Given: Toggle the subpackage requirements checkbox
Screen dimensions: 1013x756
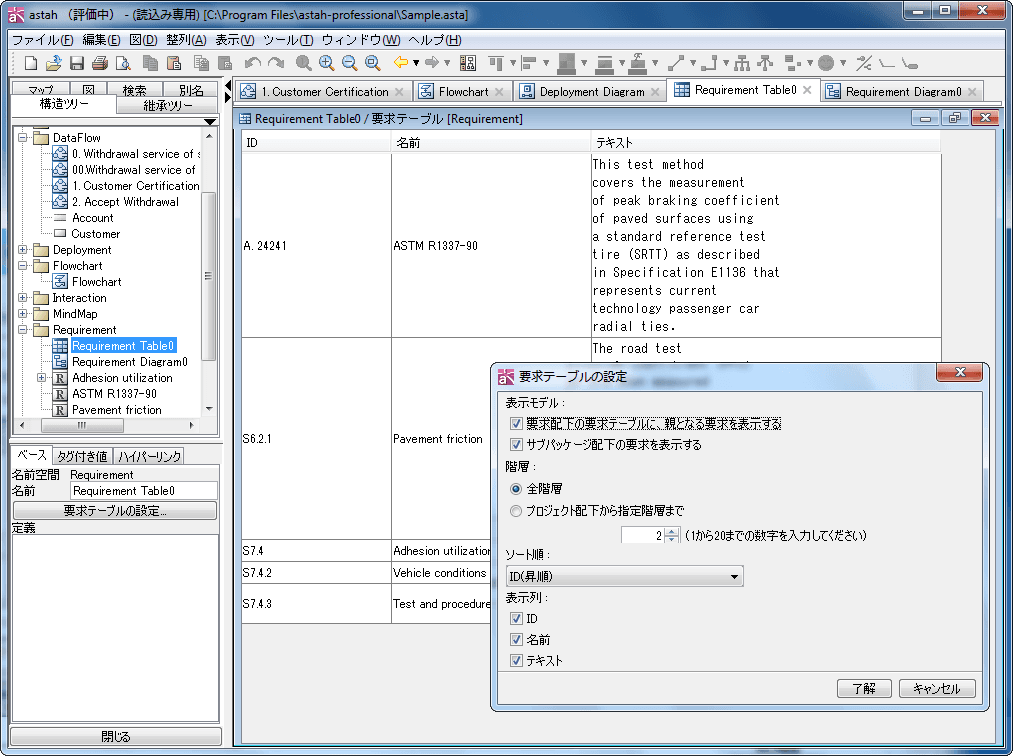Looking at the screenshot, I should 516,445.
